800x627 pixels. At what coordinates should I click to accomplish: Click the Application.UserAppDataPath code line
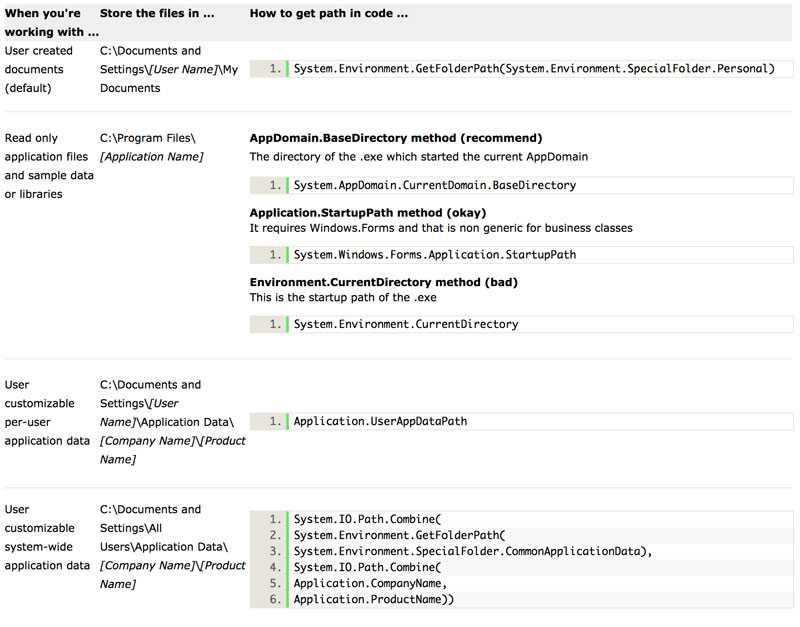[x=380, y=421]
